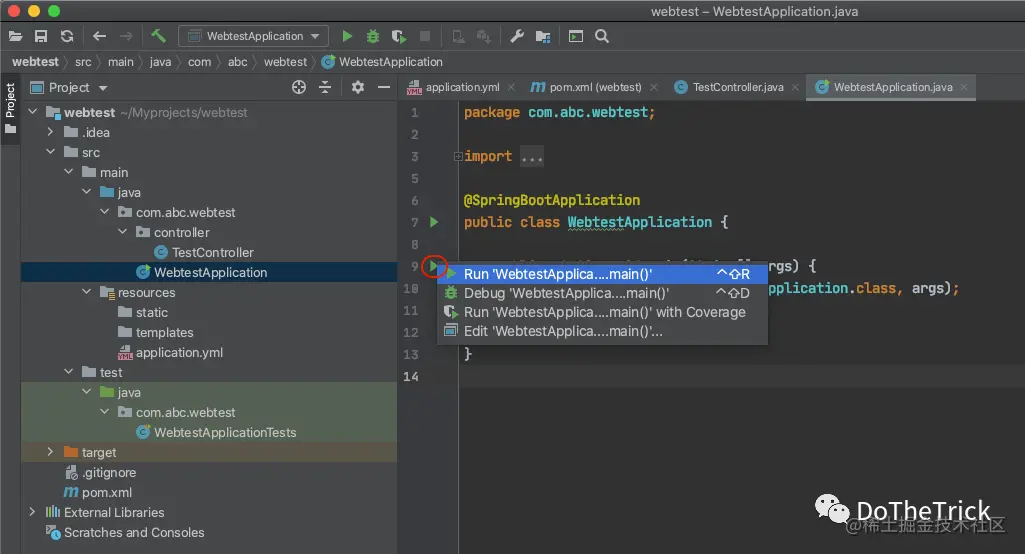
Task: Switch to TestController.java editor tab
Action: 738,87
